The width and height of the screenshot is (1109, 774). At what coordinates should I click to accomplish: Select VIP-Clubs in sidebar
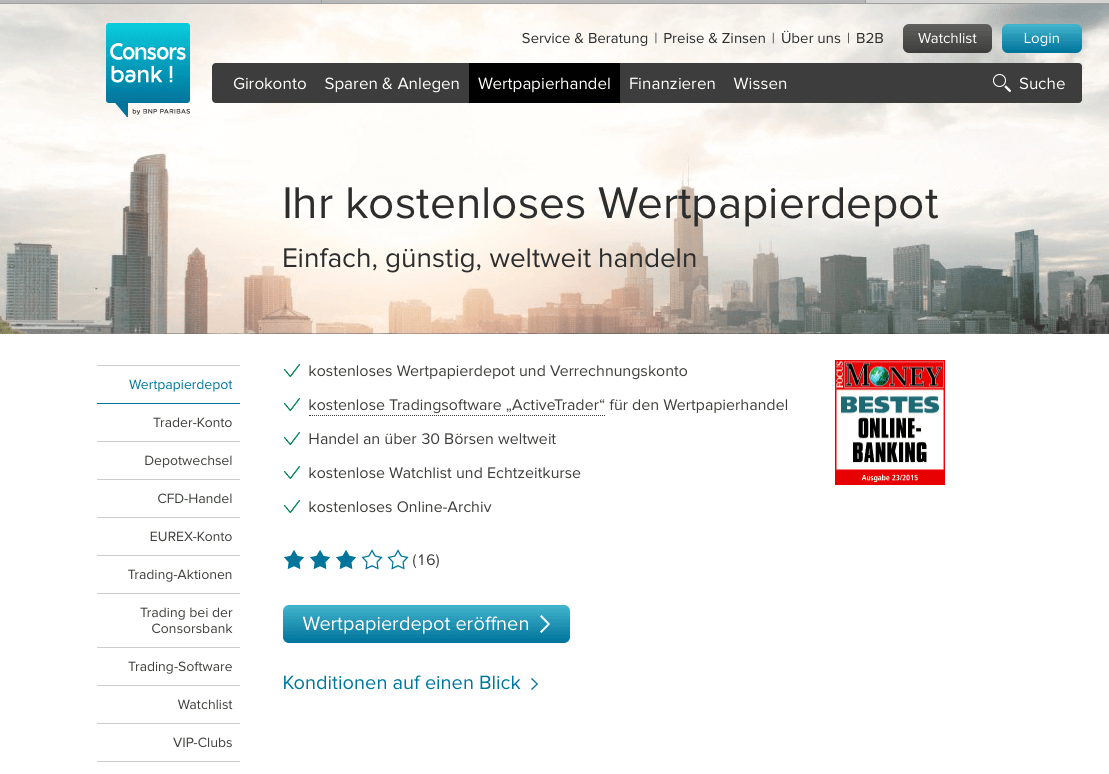pos(168,743)
